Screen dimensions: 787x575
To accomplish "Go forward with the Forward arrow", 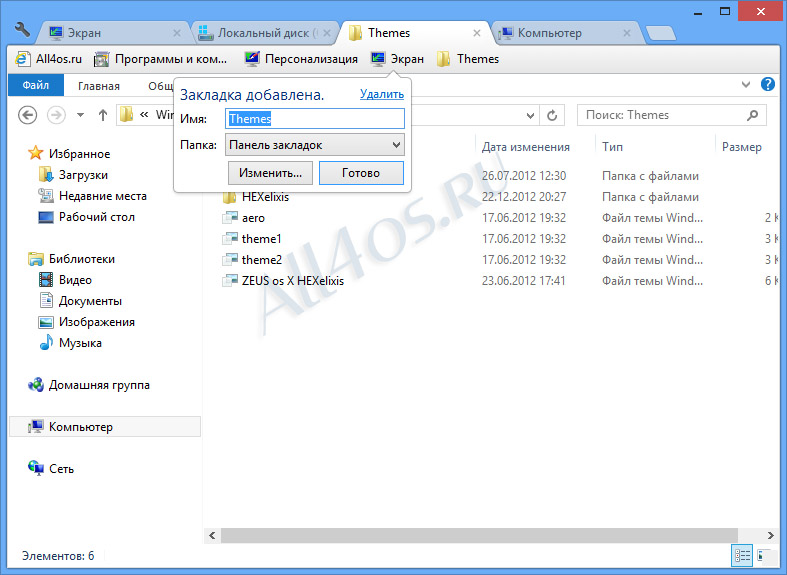I will coord(56,115).
